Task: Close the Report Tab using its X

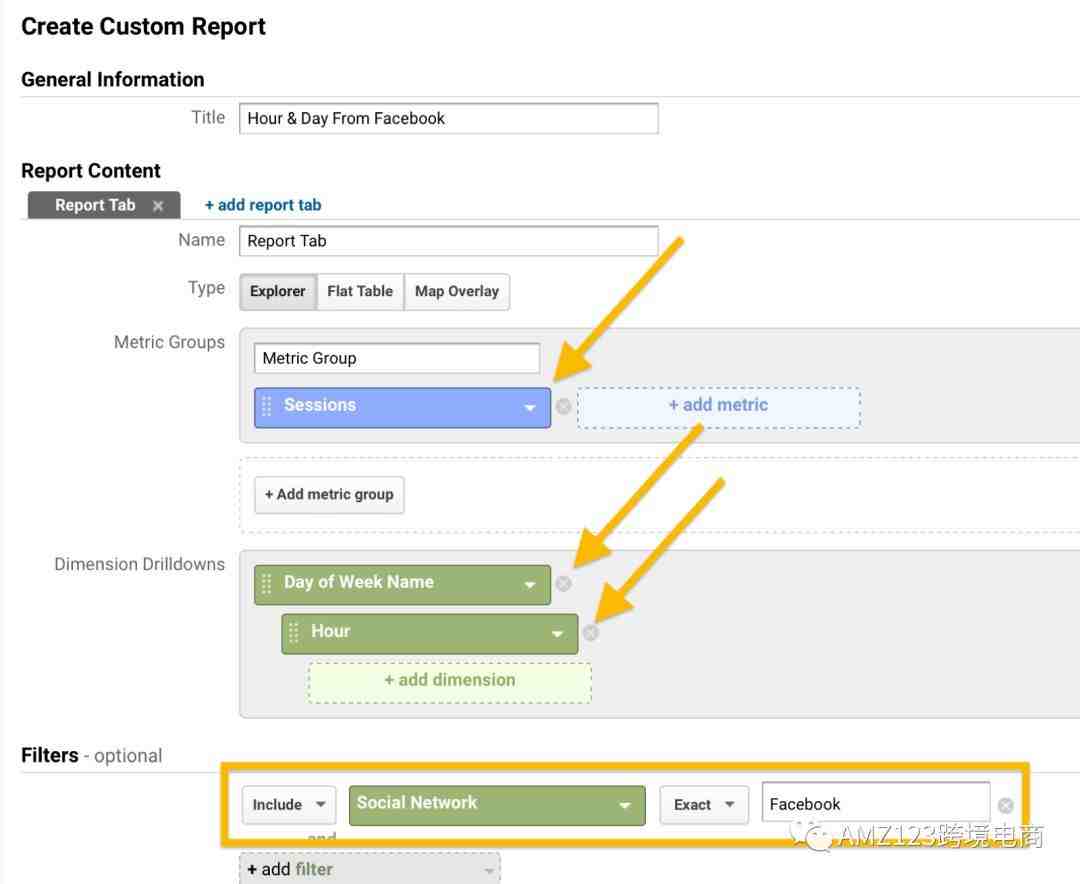Action: (158, 206)
